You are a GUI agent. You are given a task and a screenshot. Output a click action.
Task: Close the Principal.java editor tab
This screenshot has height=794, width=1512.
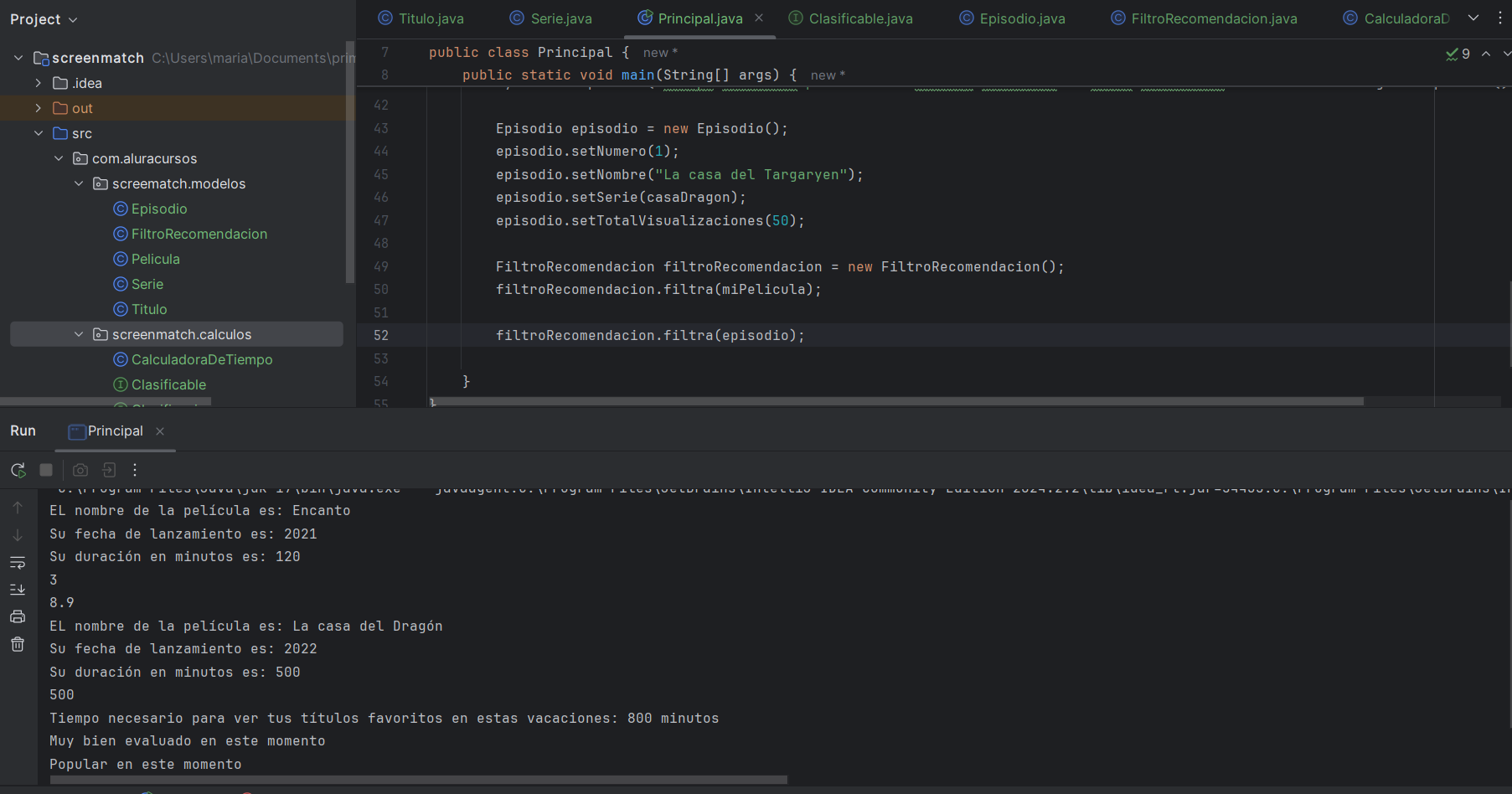tap(759, 18)
